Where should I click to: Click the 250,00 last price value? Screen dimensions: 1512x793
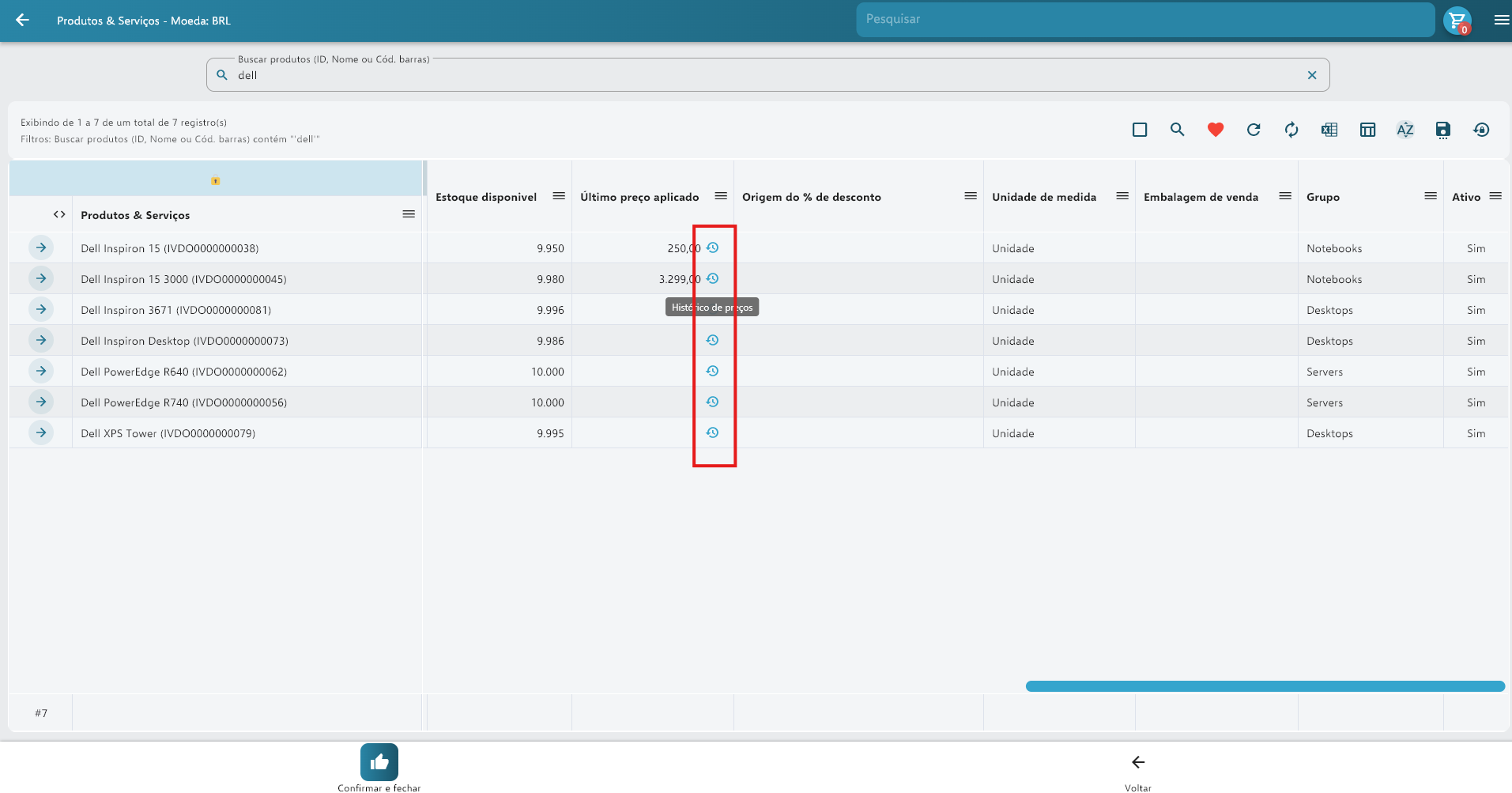pyautogui.click(x=684, y=248)
